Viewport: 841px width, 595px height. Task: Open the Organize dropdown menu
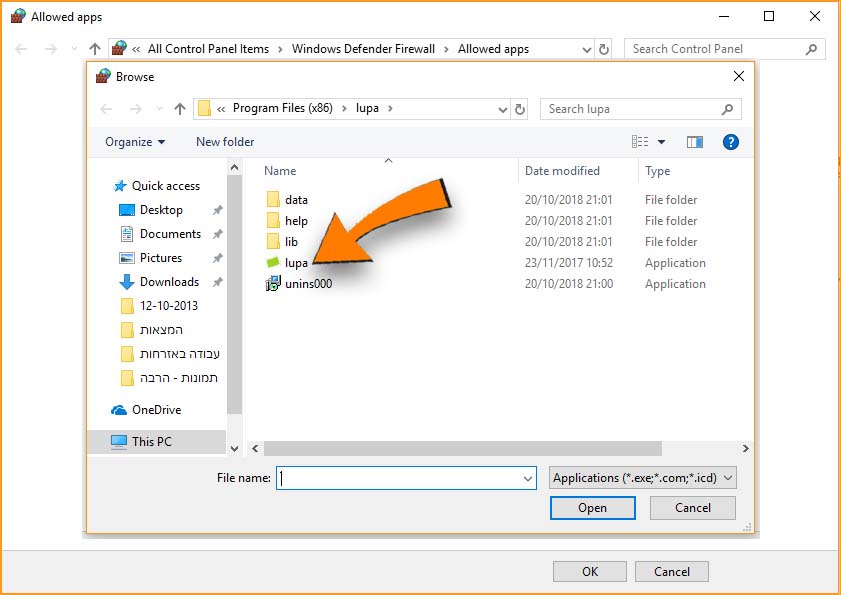[135, 142]
